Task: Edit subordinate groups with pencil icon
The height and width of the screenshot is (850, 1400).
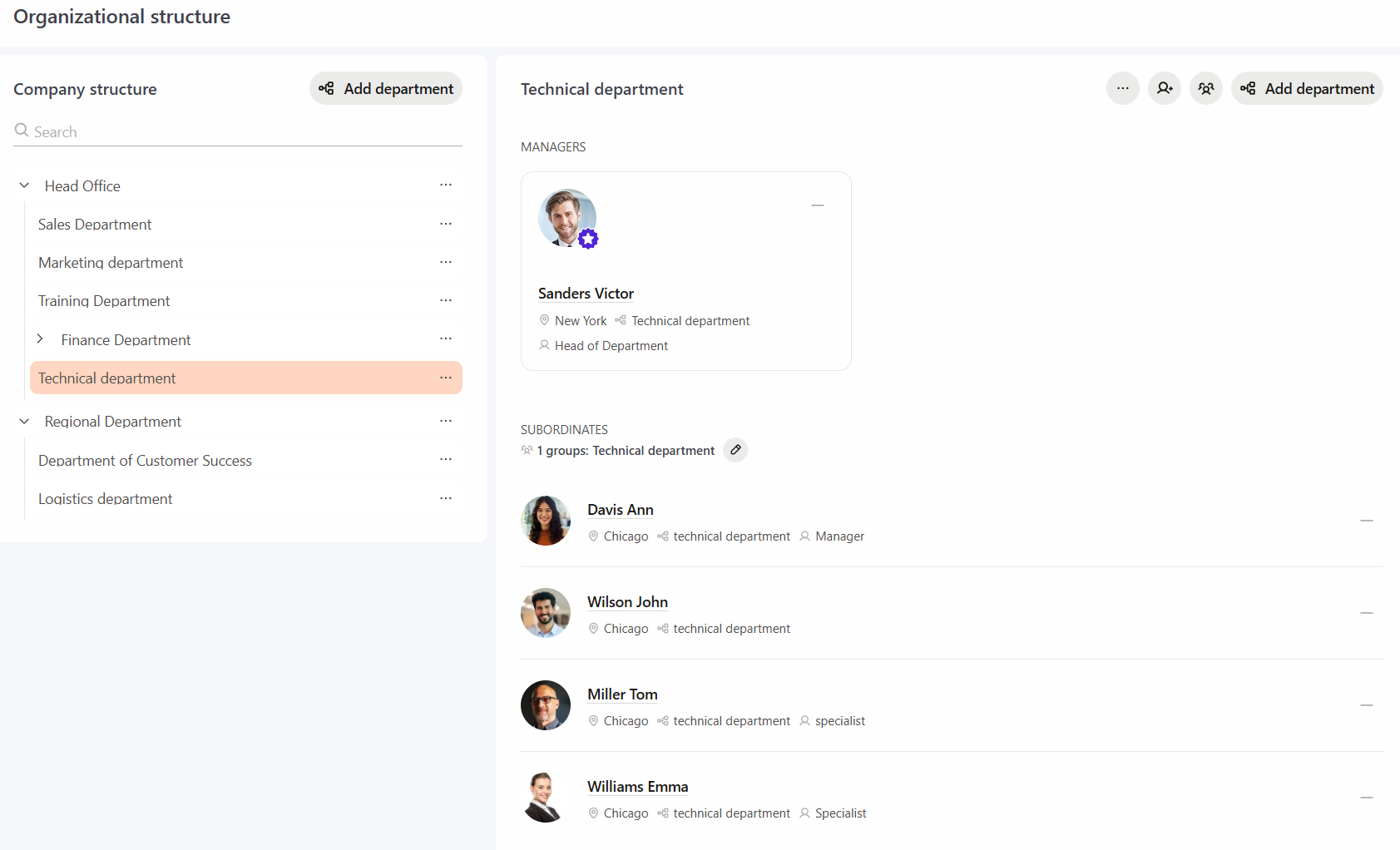Action: coord(735,450)
